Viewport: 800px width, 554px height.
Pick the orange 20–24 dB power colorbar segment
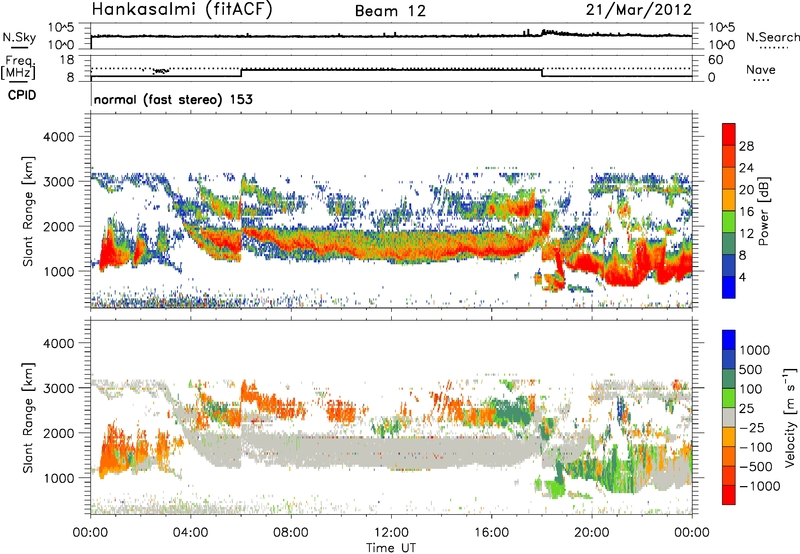[x=729, y=179]
